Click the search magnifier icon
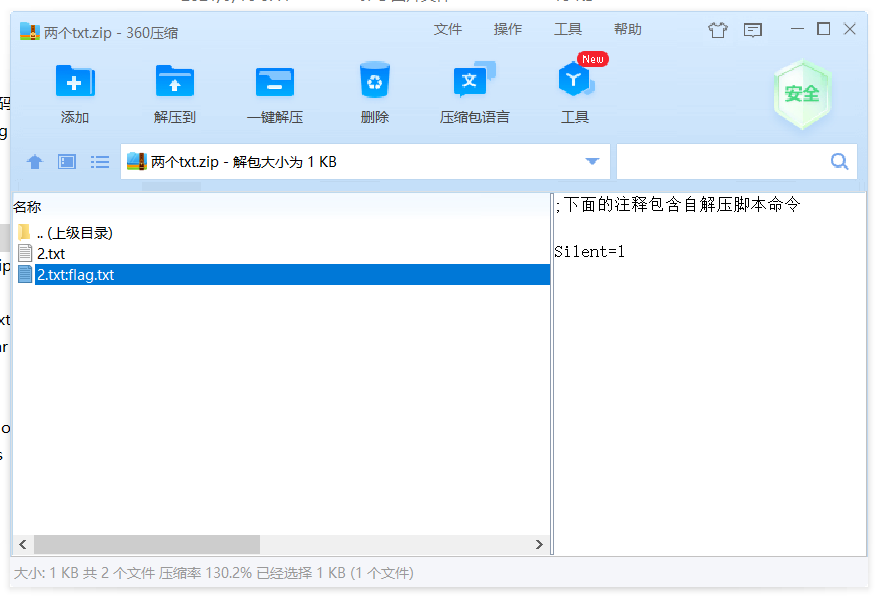 click(x=840, y=160)
